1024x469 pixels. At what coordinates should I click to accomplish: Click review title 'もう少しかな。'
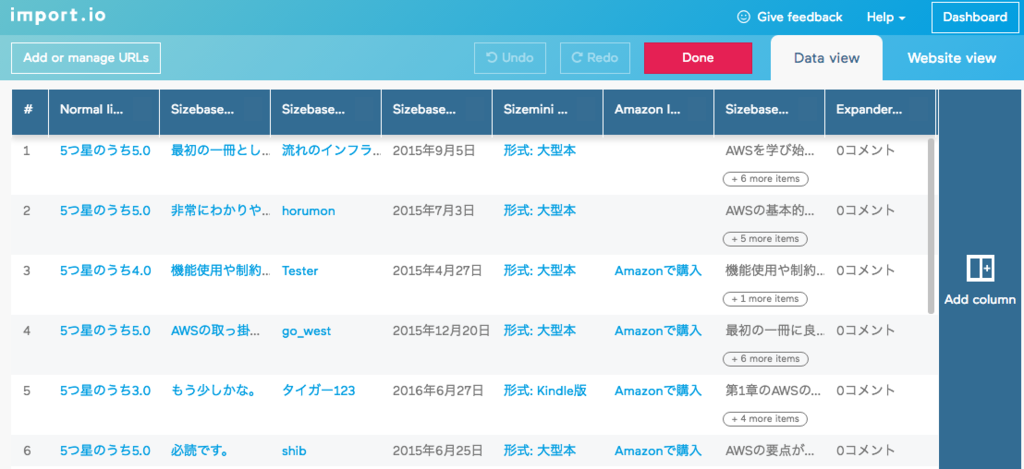213,391
